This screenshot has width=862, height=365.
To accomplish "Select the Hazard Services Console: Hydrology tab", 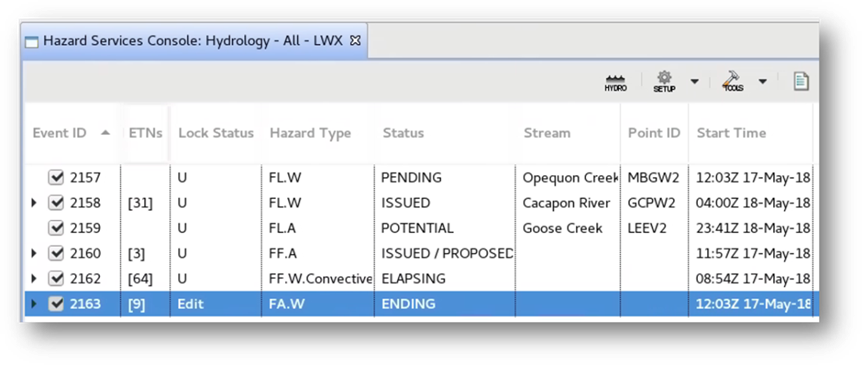I will click(194, 40).
